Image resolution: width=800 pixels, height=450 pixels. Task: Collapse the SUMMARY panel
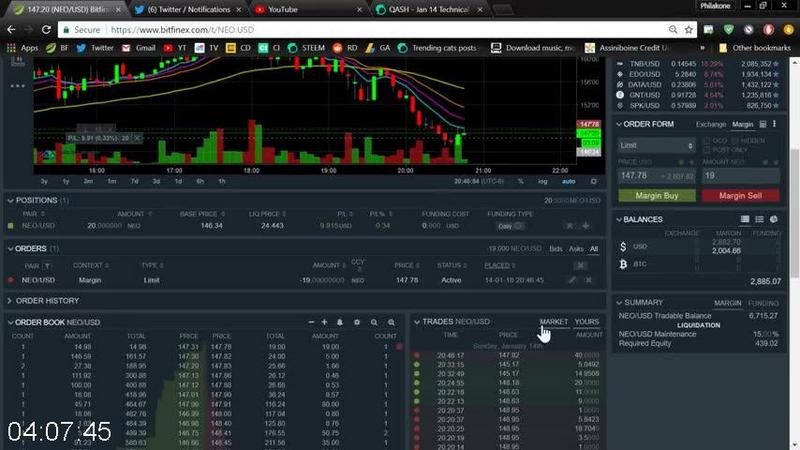pyautogui.click(x=619, y=303)
